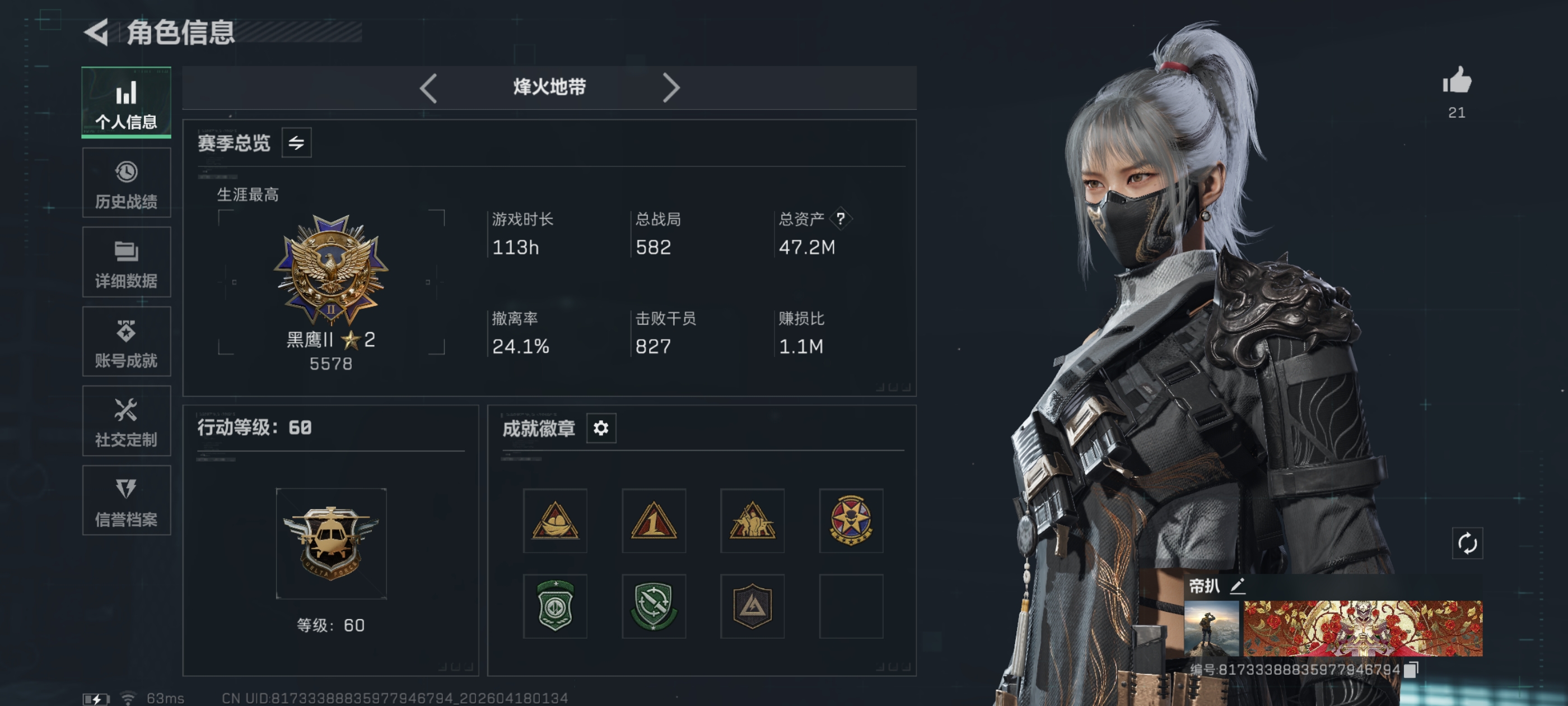Viewport: 1568px width, 706px height.
Task: Open the 详细数据 tab
Action: tap(127, 262)
